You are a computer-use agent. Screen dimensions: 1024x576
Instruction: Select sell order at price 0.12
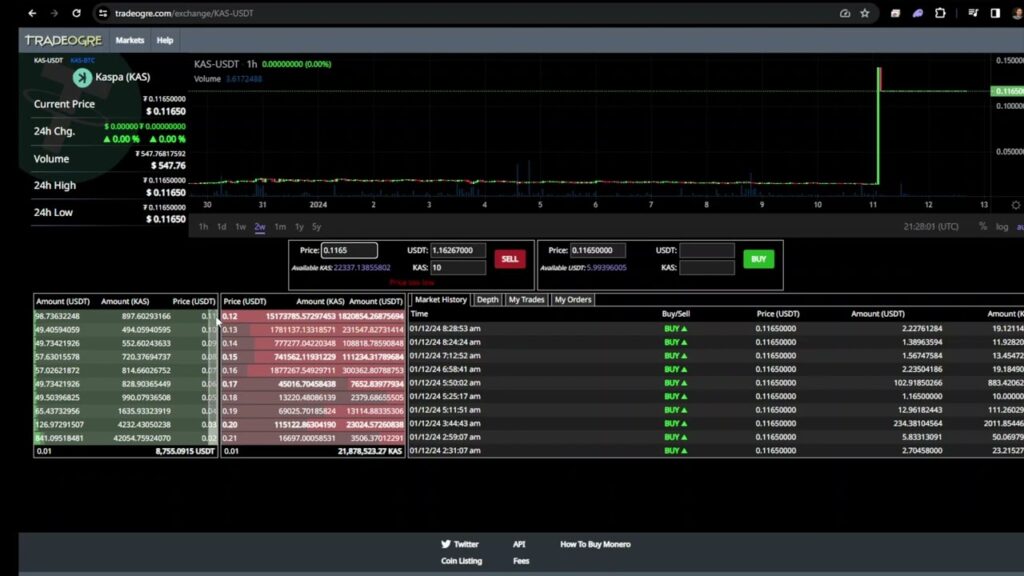click(x=313, y=316)
